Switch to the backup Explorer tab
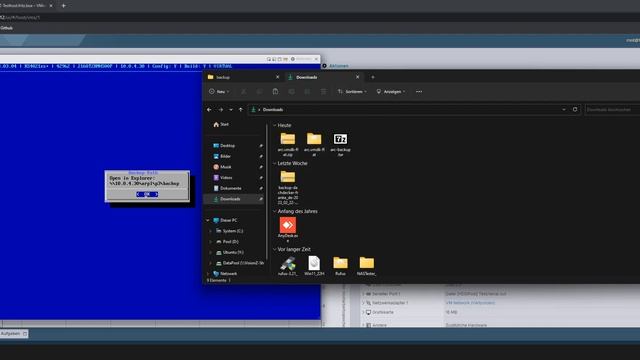Screen dimensions: 640x360 tap(243, 77)
